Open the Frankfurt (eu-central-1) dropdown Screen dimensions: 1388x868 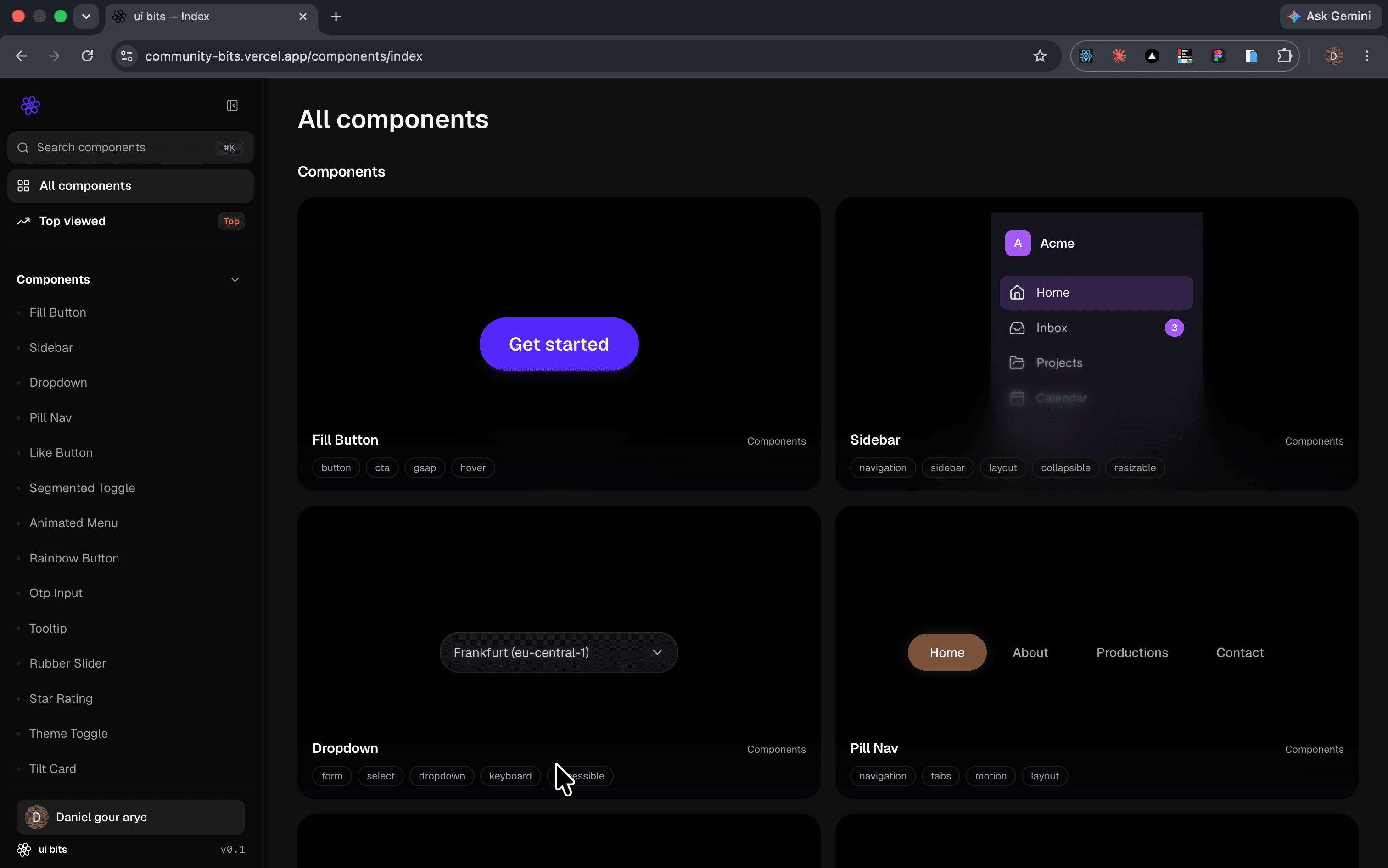(x=558, y=653)
